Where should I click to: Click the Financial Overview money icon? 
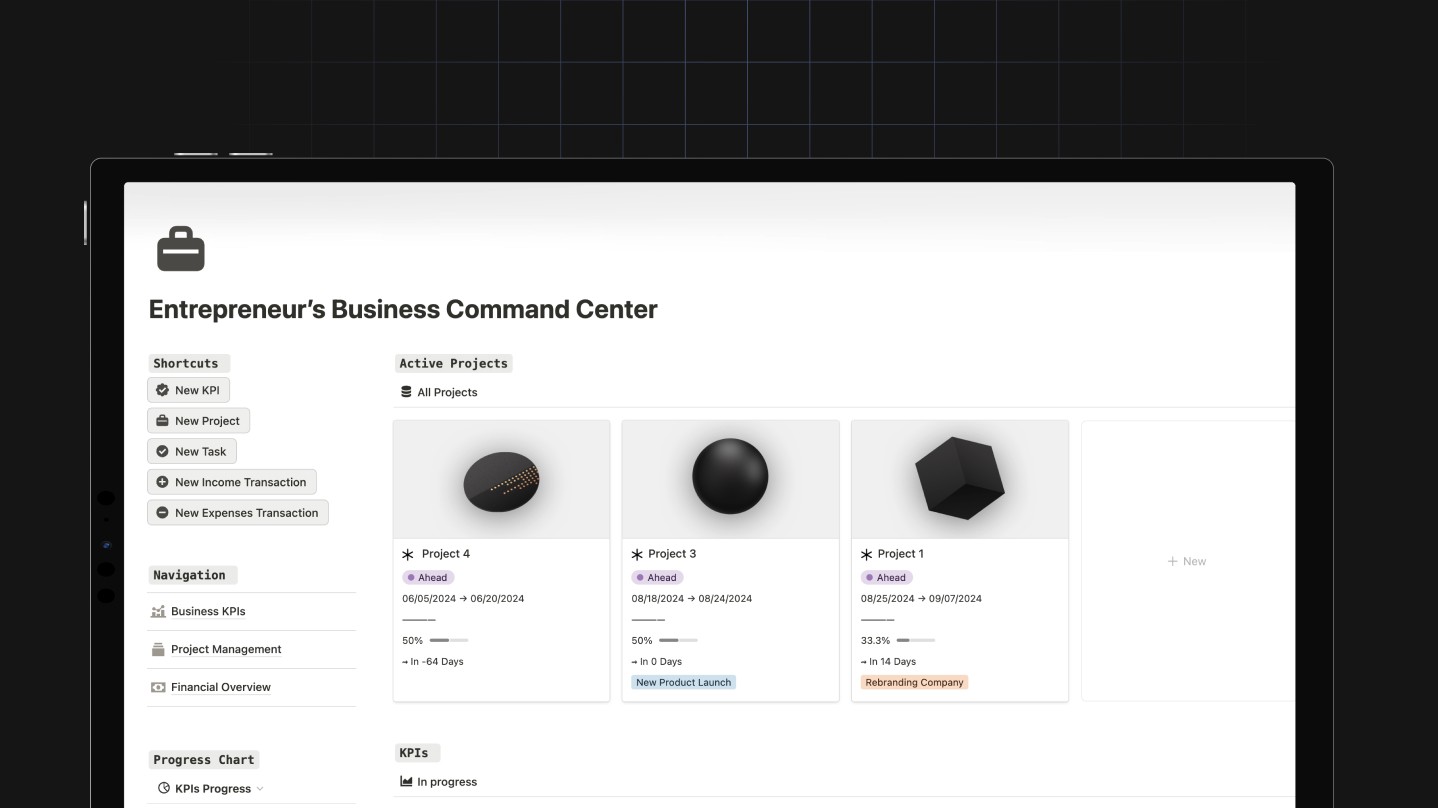(158, 688)
